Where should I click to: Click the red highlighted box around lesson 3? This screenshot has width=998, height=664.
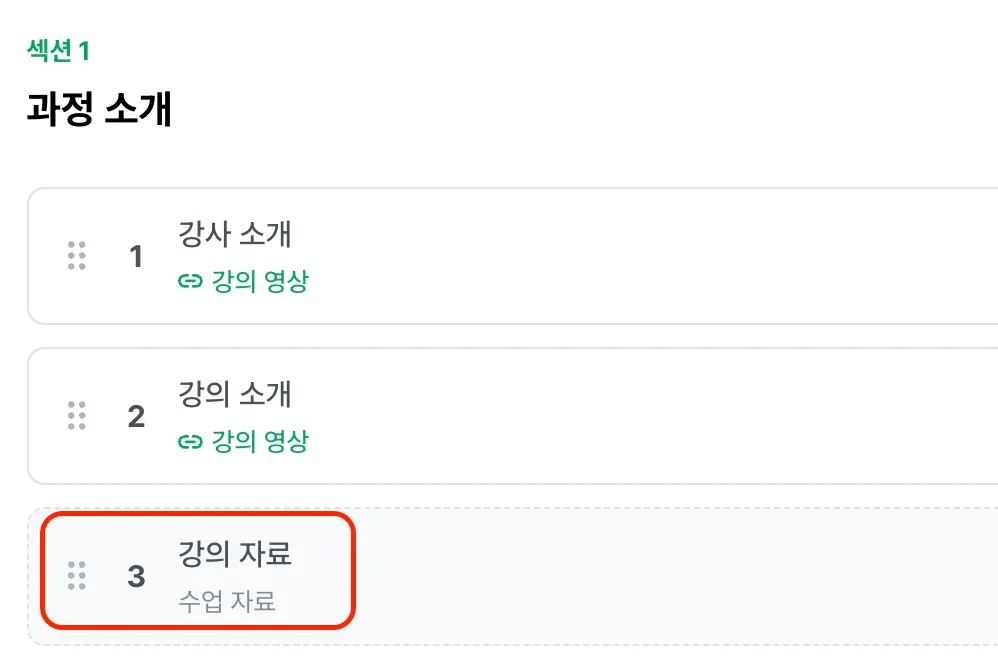(197, 570)
